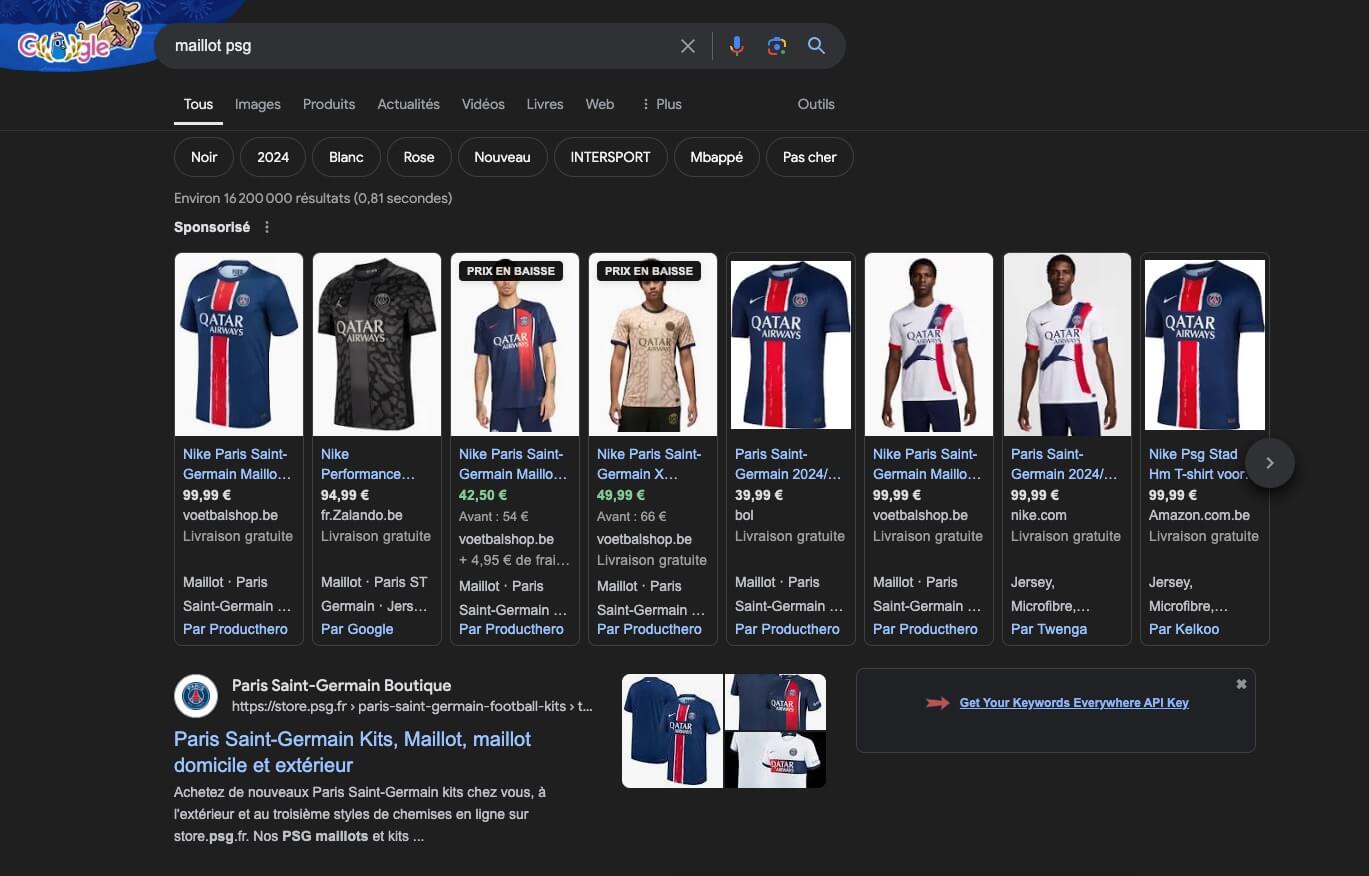
Task: Click the 49,99 € reduced price
Action: [621, 495]
